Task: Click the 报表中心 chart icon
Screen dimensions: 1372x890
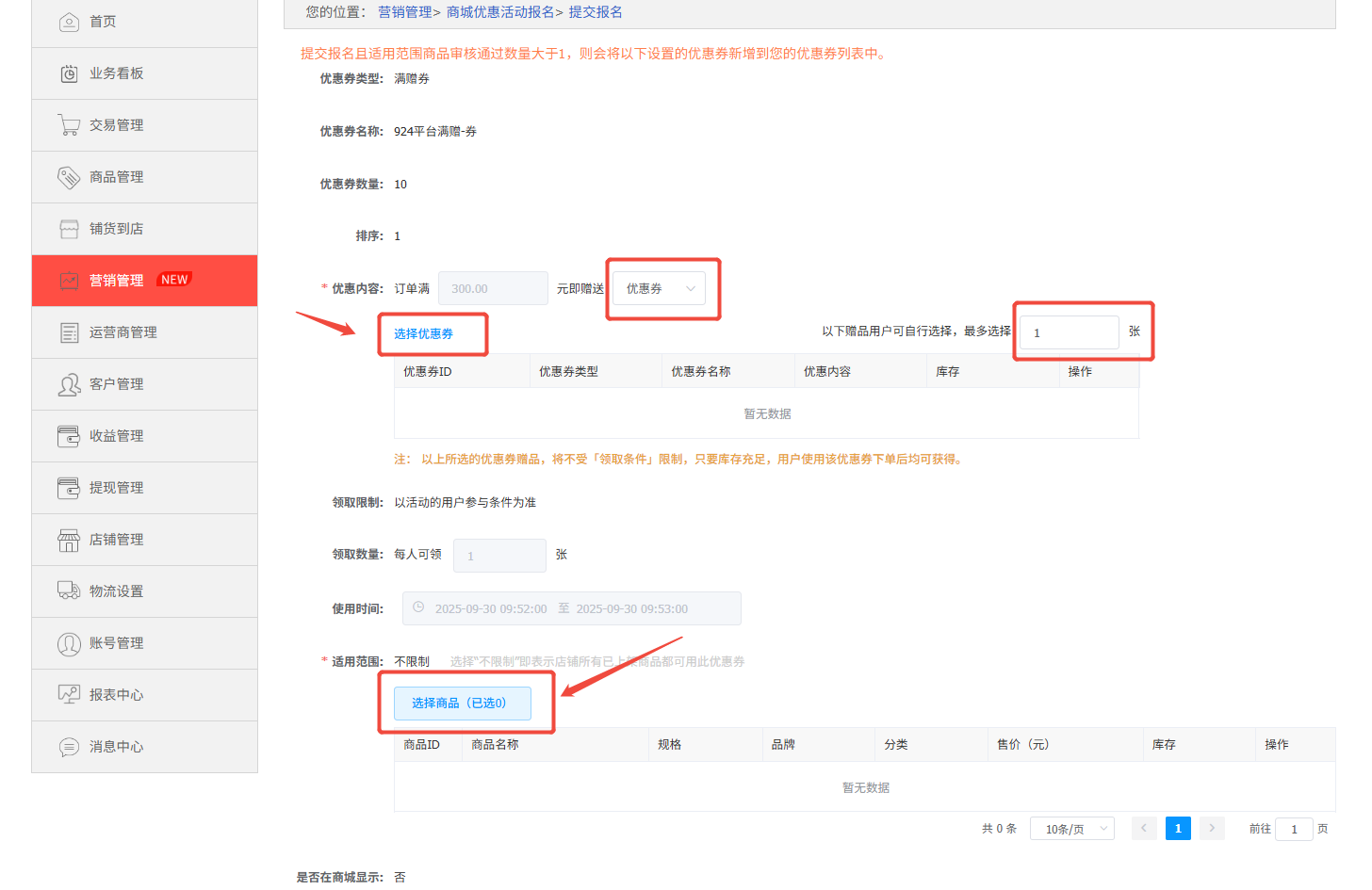Action: point(69,694)
